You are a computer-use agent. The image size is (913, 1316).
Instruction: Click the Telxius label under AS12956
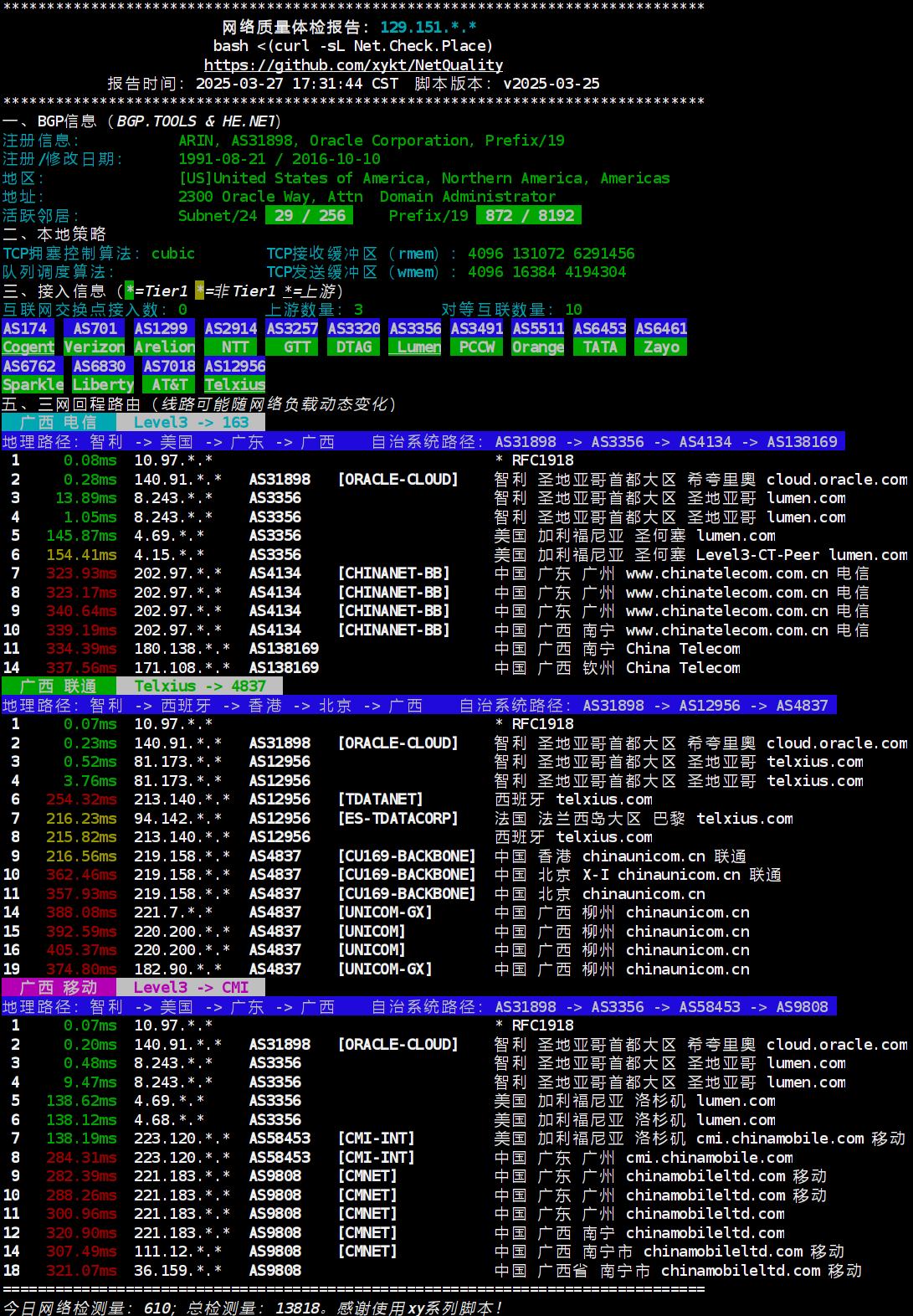coord(234,385)
